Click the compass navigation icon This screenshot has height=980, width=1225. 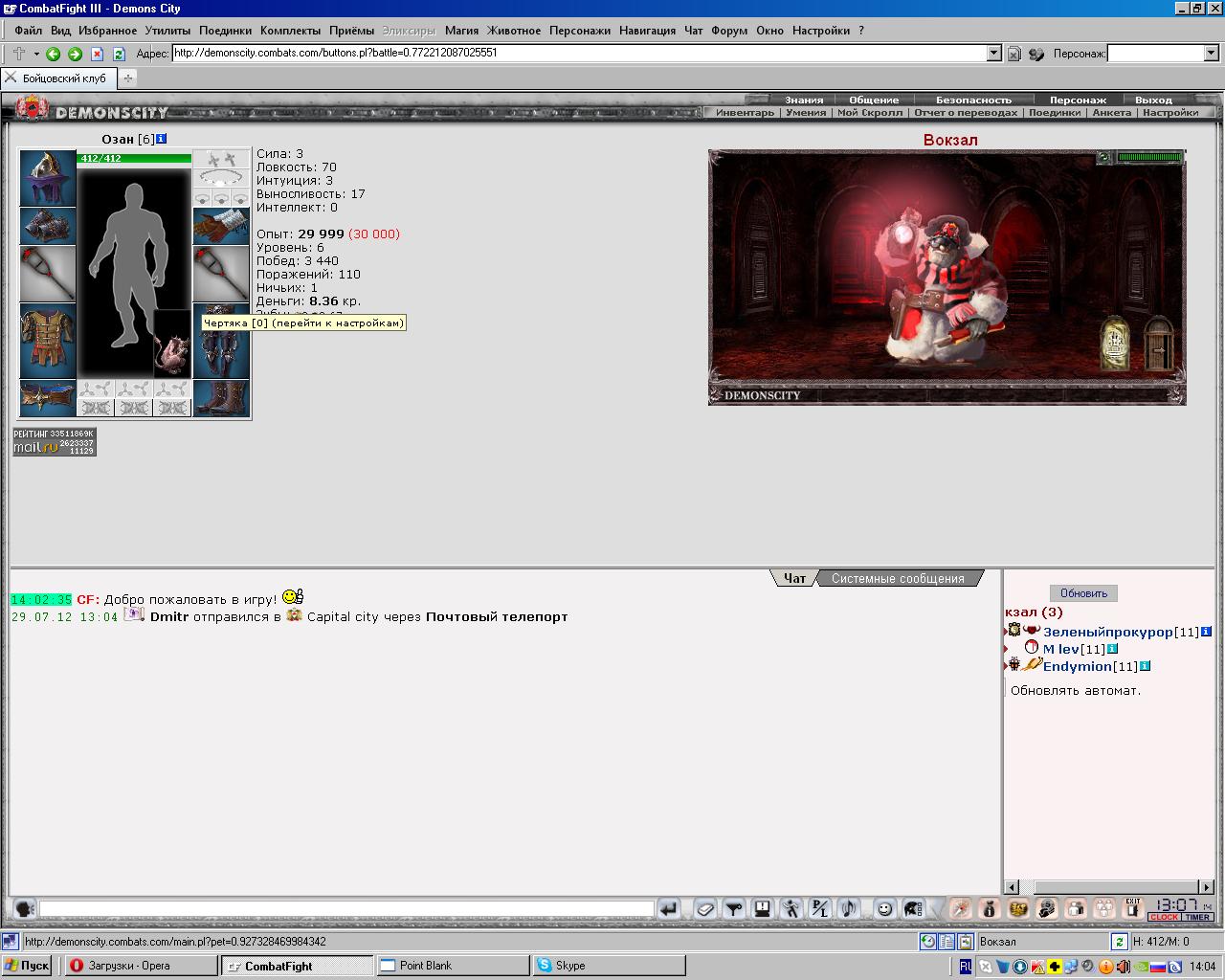(x=961, y=908)
